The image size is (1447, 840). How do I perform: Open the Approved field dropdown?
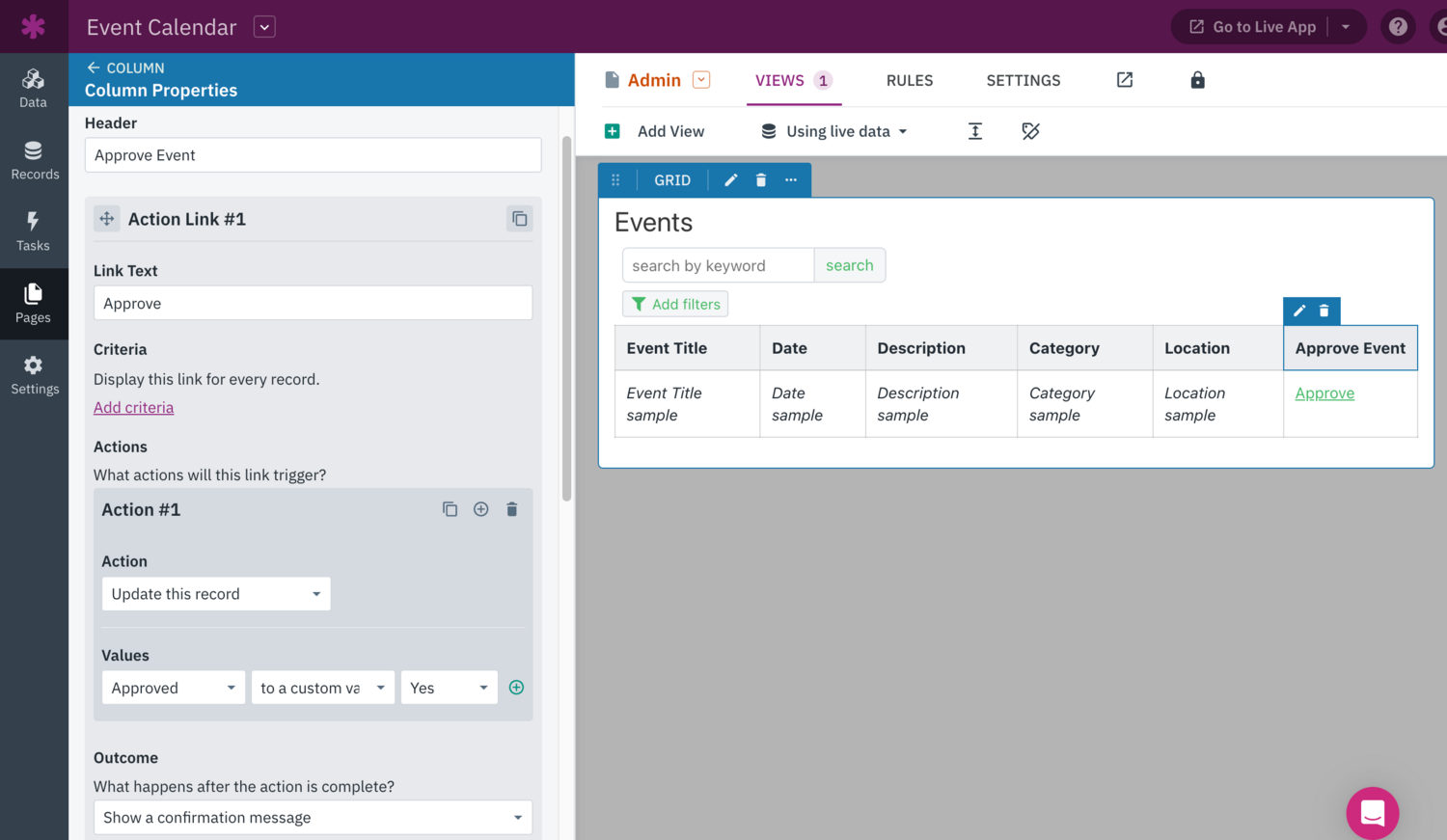[x=174, y=688]
